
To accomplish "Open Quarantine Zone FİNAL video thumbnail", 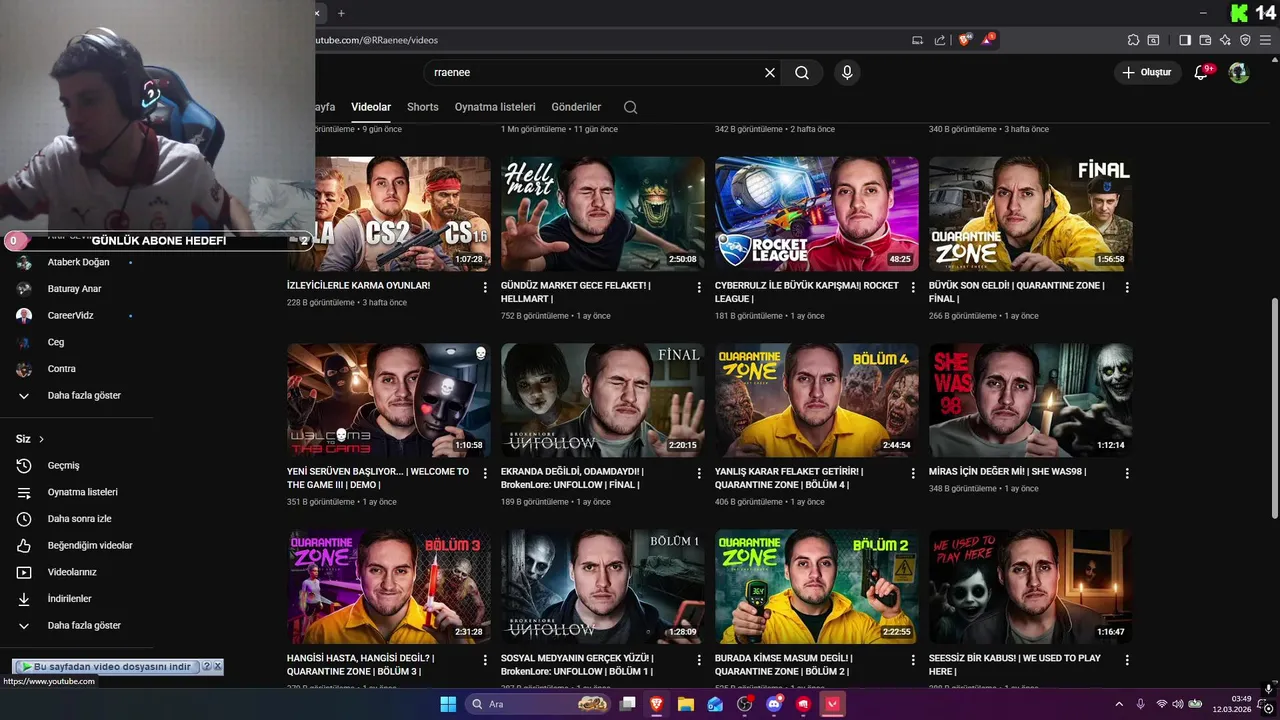I will (x=1031, y=213).
